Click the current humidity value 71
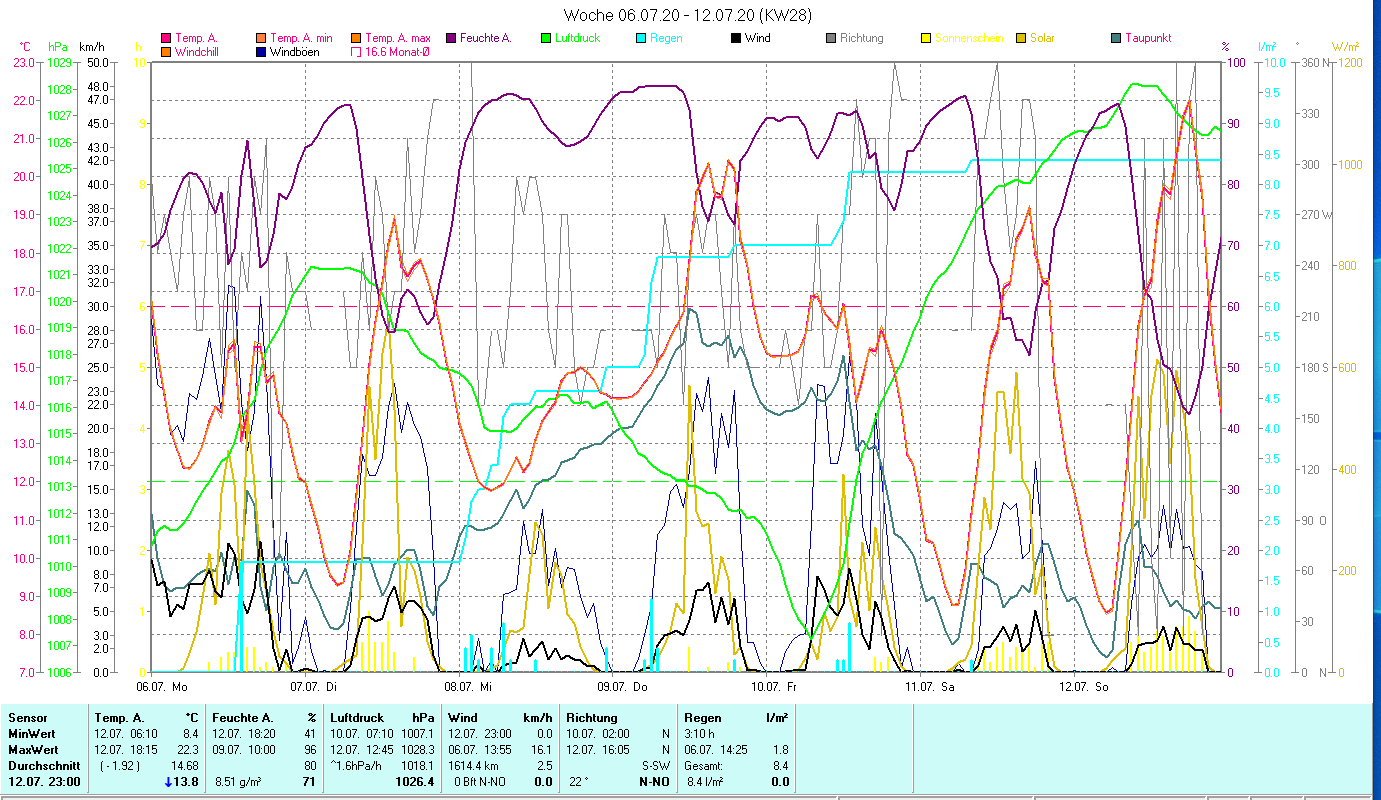1381x800 pixels. 310,782
